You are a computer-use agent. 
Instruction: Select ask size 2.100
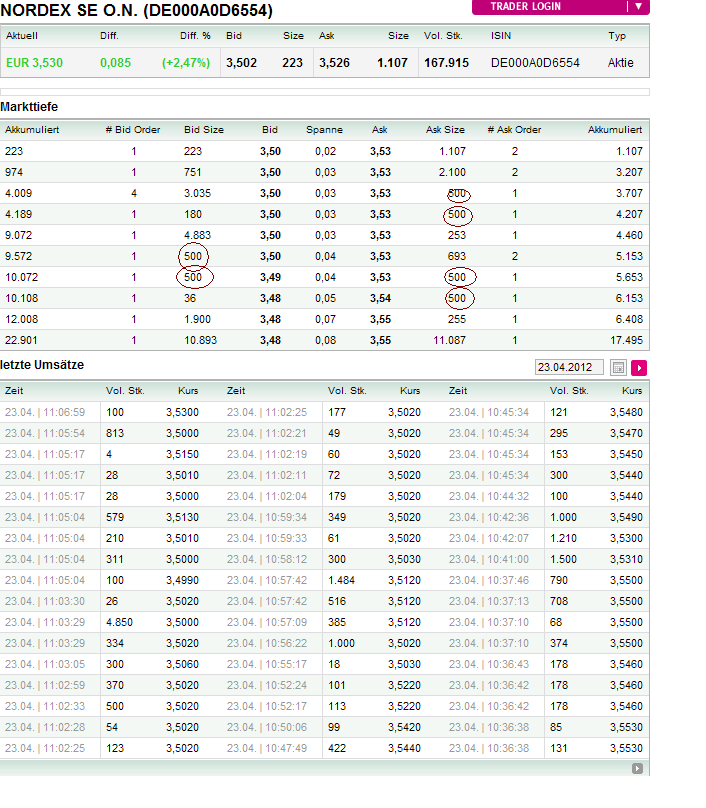point(452,173)
